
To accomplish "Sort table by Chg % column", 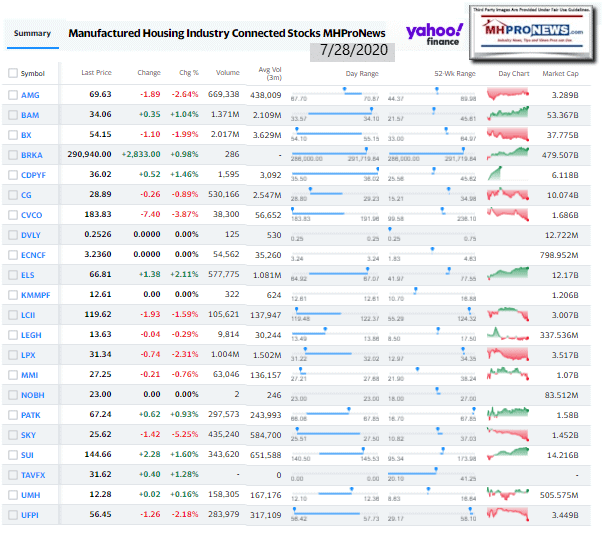I will tap(188, 73).
